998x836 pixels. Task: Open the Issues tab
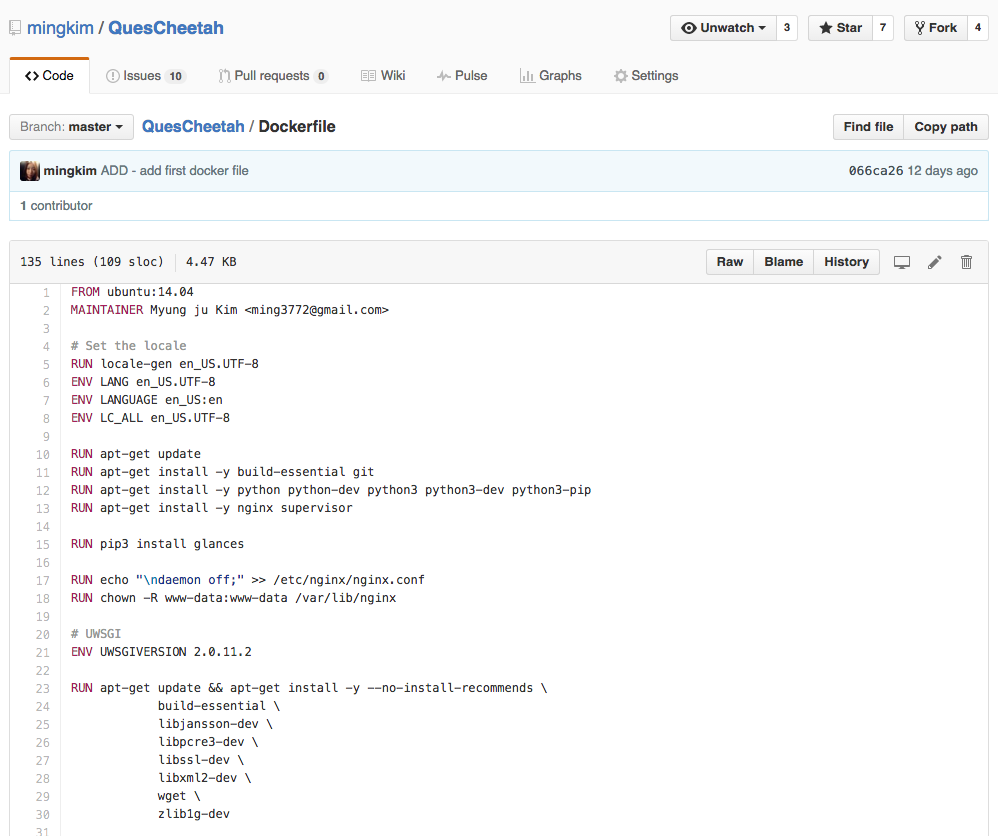point(145,76)
